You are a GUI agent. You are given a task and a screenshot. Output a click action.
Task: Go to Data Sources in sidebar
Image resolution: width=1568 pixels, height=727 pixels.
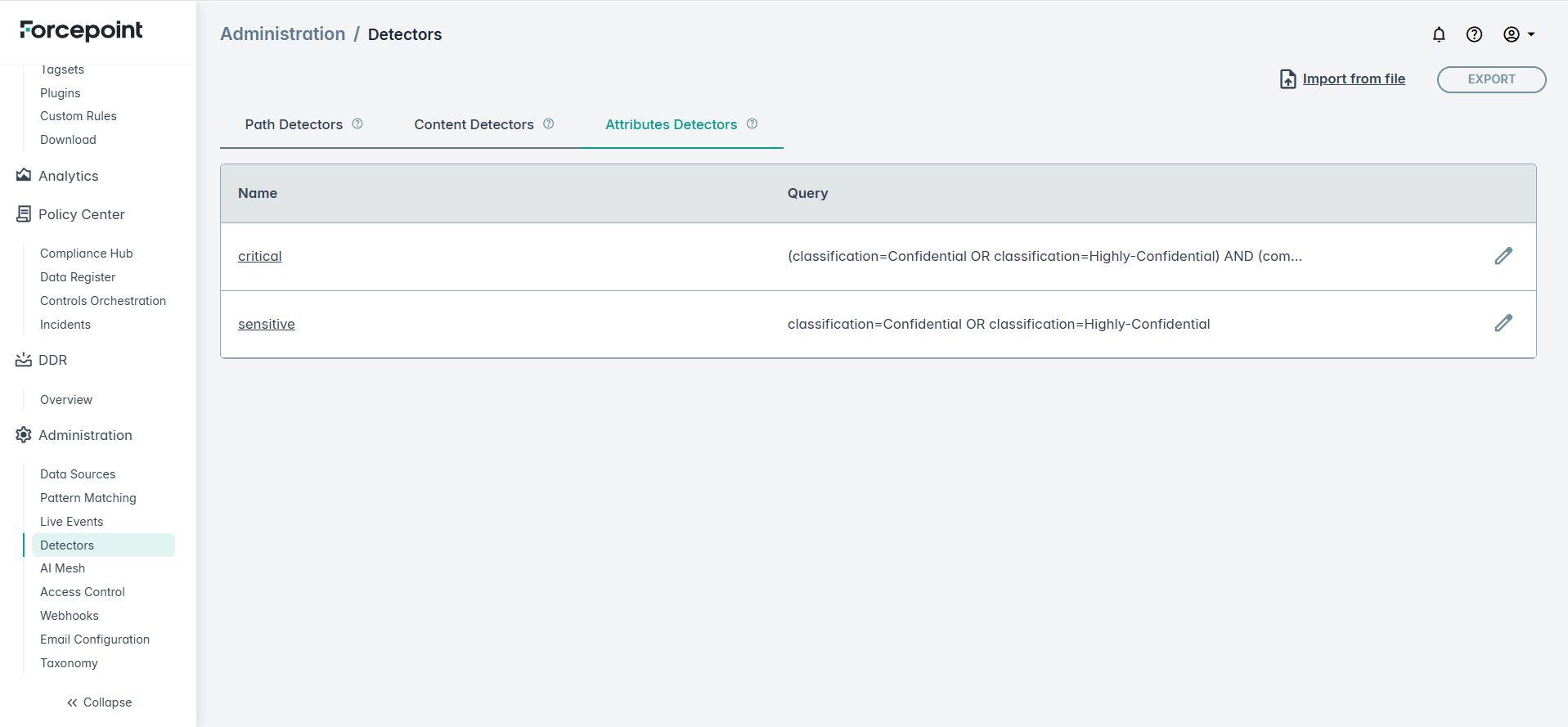tap(78, 474)
